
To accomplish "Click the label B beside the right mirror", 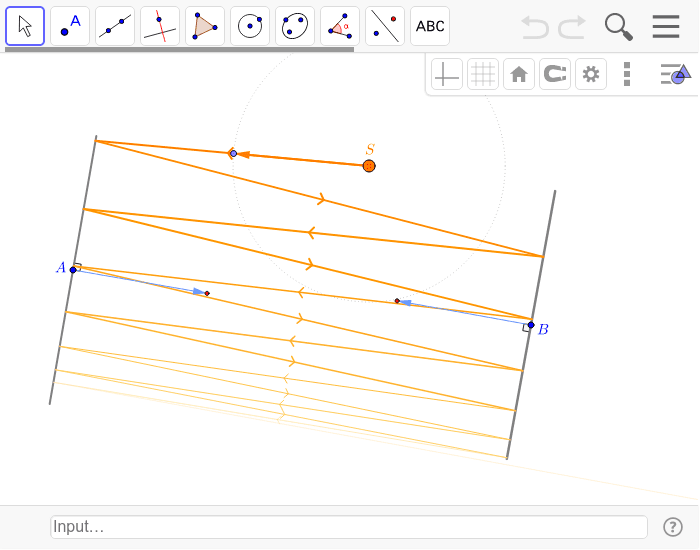I will [543, 329].
